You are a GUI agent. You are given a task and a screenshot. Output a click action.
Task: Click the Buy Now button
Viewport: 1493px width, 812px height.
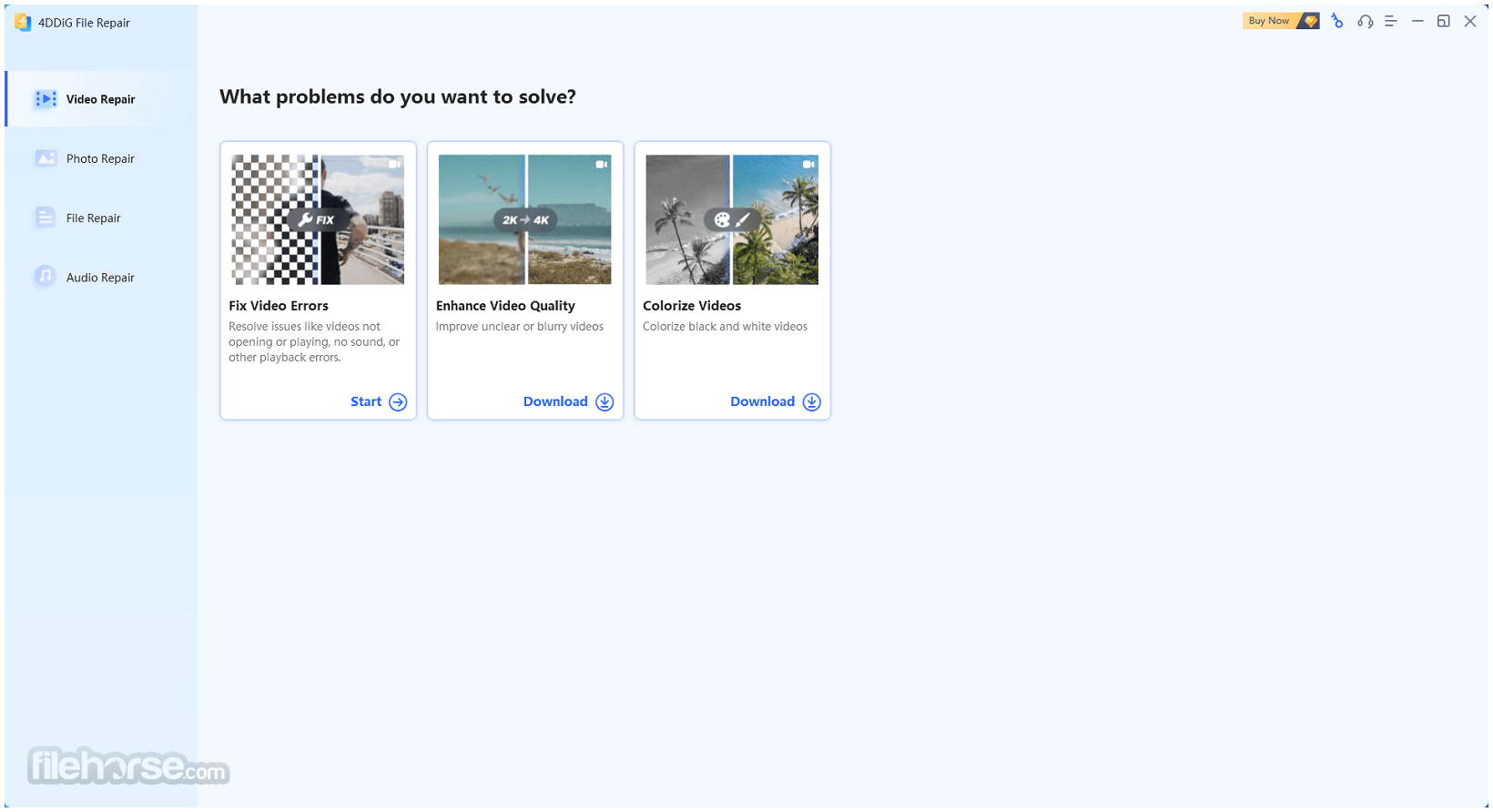(1280, 21)
